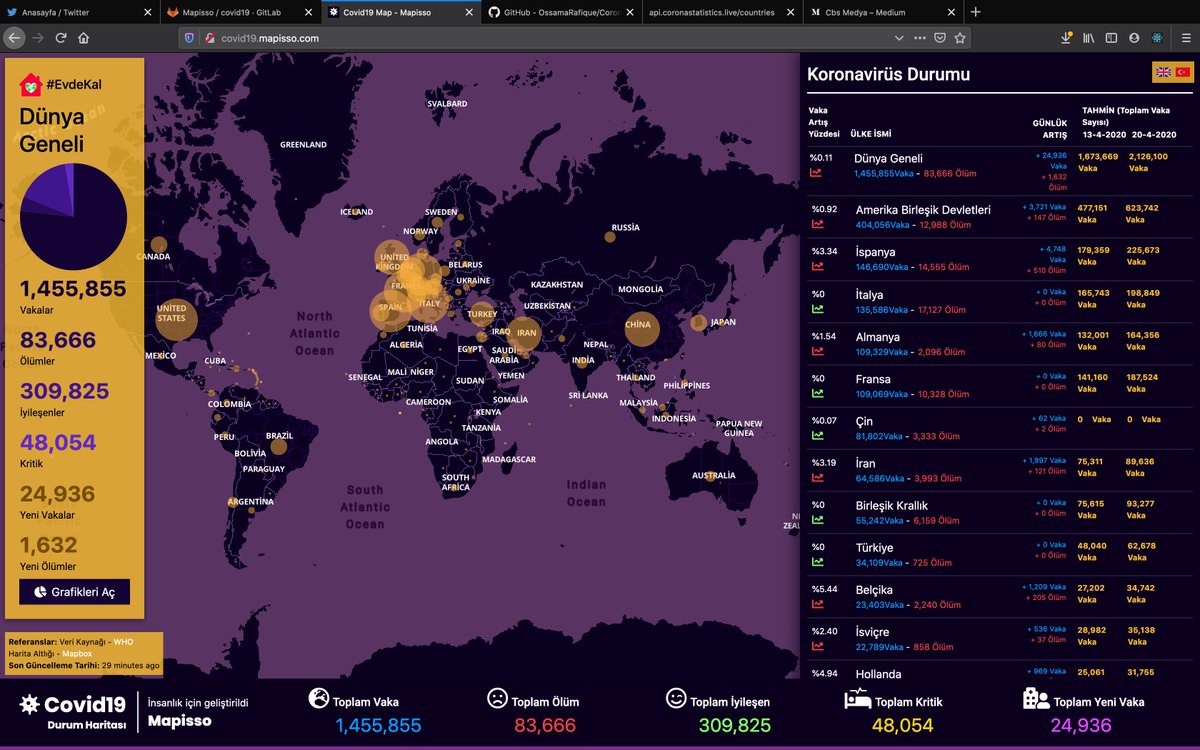
Task: Switch language to Turkish with Turkey flag
Action: [x=1182, y=72]
